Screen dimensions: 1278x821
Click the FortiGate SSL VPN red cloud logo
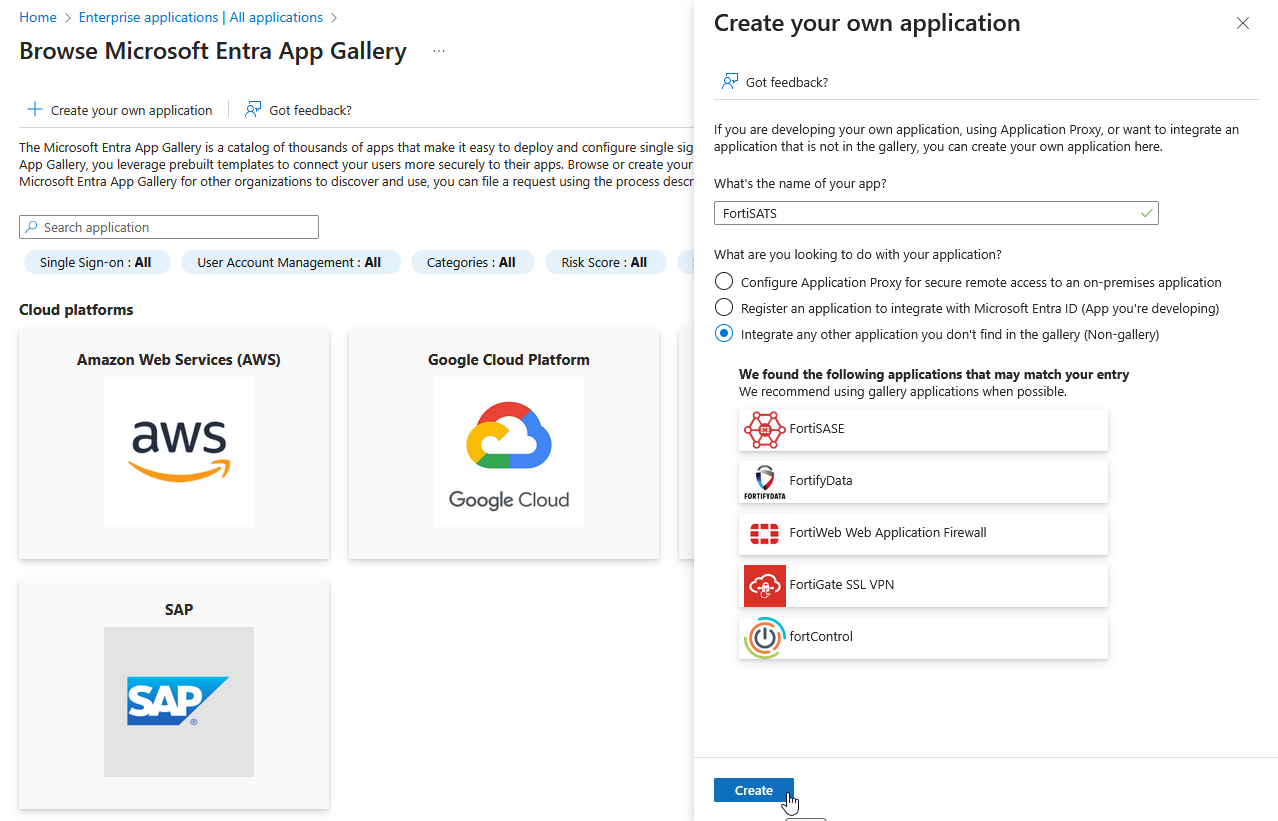[x=764, y=585]
